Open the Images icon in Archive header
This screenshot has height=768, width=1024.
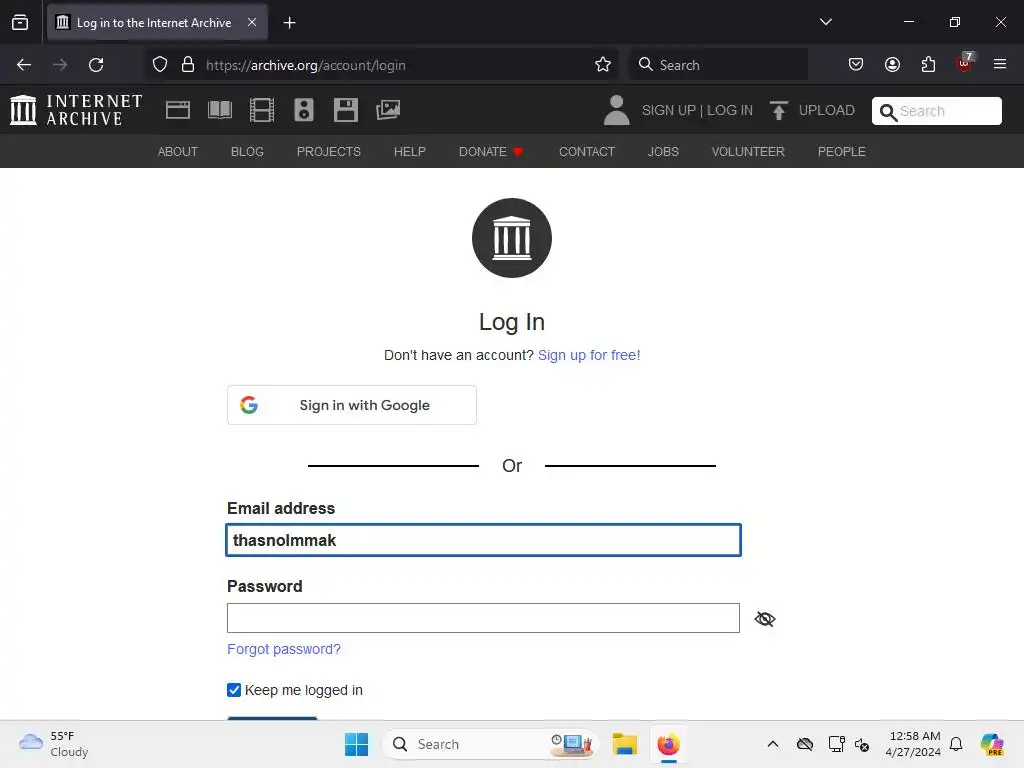(x=388, y=110)
